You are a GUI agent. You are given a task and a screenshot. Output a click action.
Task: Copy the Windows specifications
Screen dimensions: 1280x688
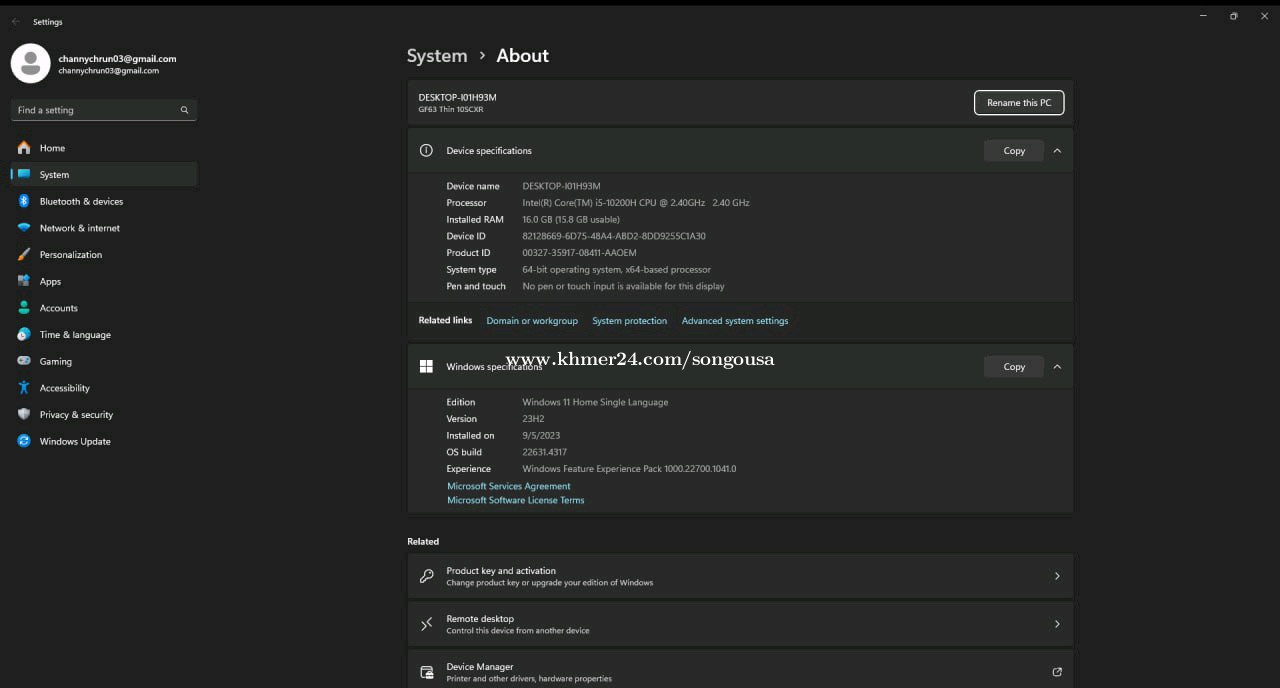1014,367
